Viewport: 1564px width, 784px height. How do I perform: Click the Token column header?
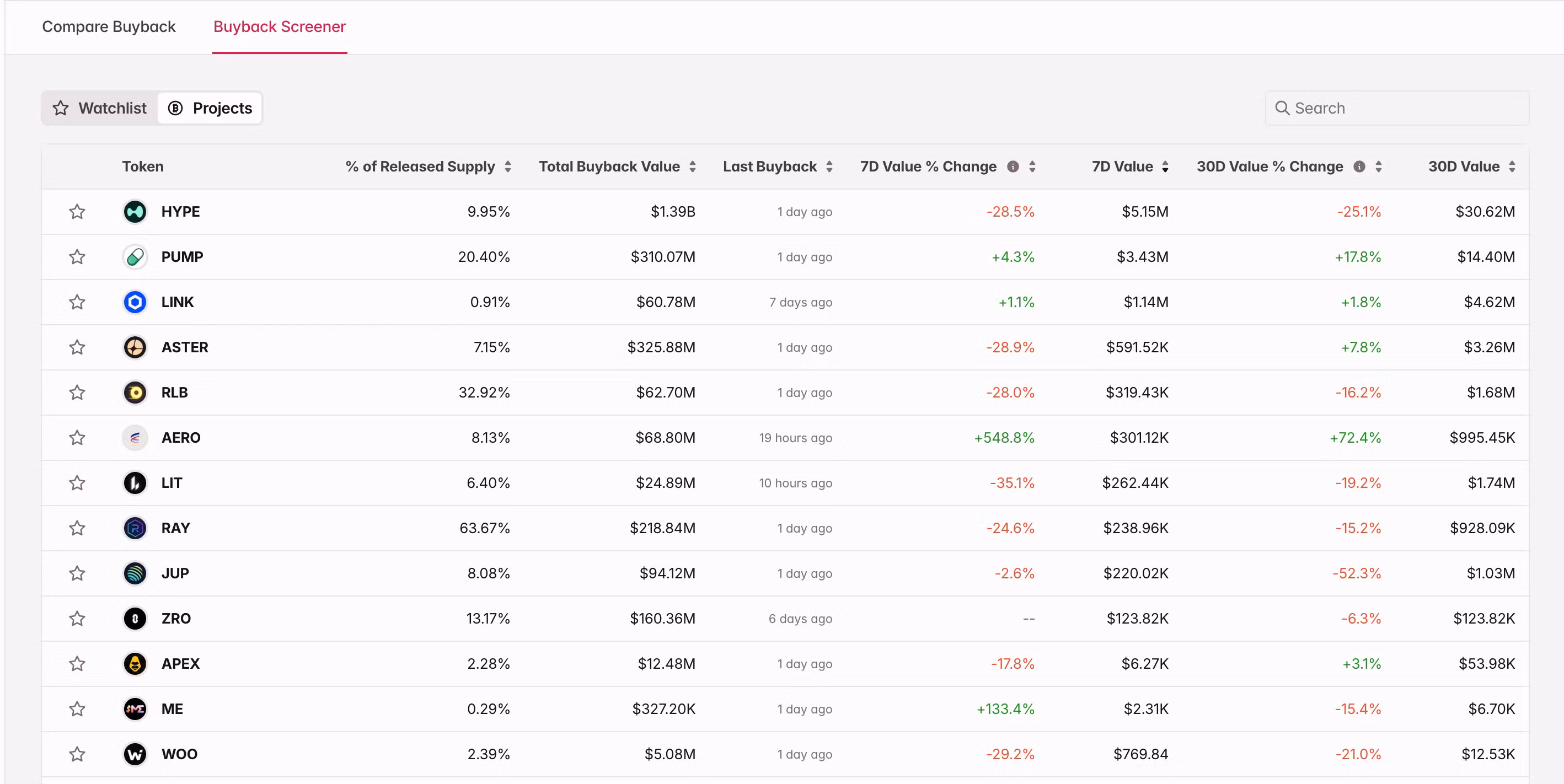(143, 167)
